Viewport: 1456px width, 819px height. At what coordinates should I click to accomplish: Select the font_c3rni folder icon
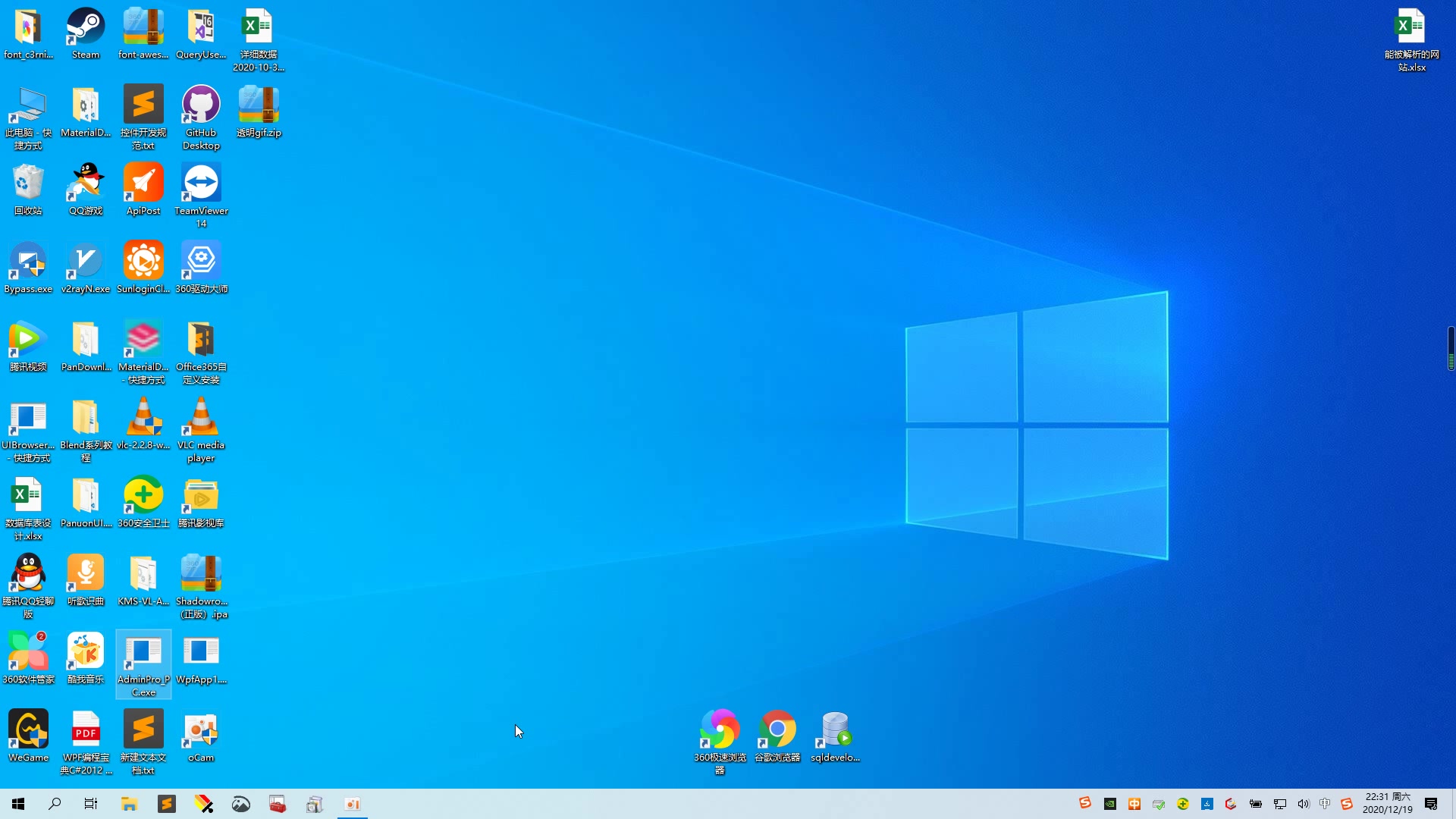click(28, 34)
